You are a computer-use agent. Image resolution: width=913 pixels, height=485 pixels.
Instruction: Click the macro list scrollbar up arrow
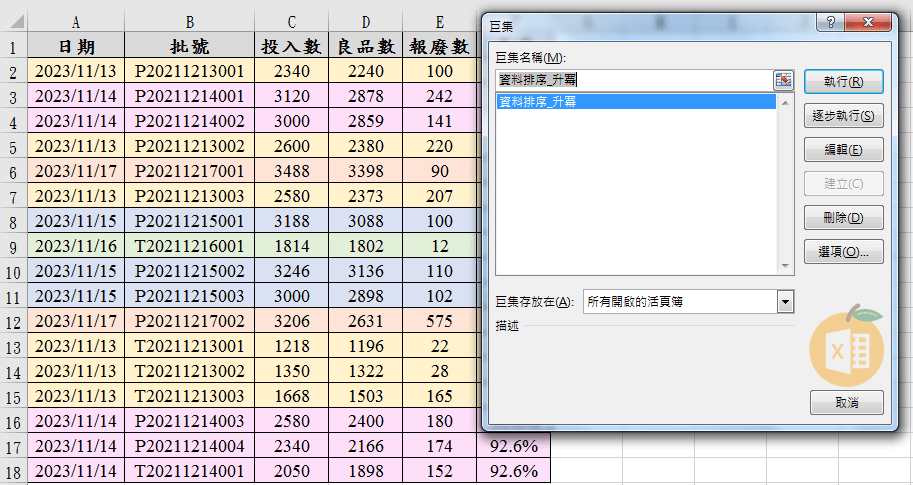click(785, 101)
